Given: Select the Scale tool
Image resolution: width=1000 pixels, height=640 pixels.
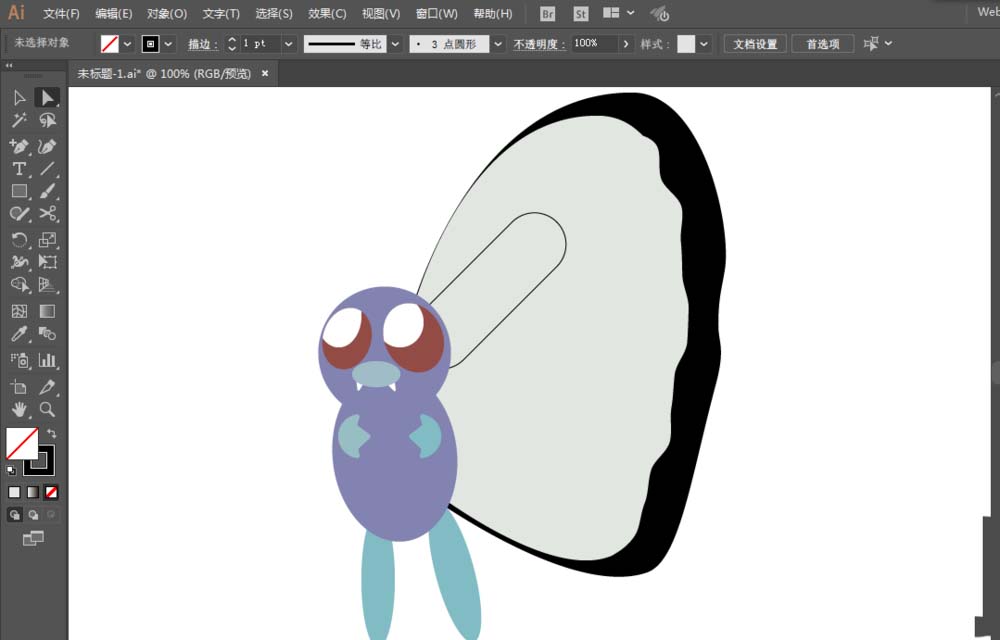Looking at the screenshot, I should coord(47,240).
